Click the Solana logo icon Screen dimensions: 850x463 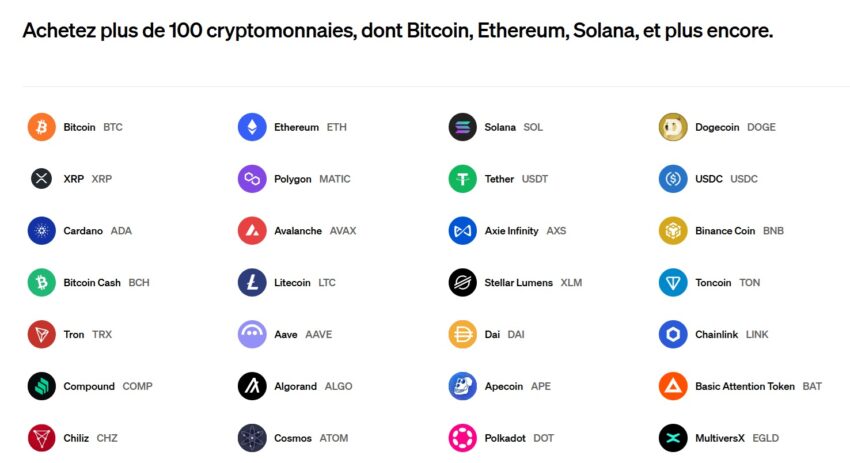click(x=463, y=127)
